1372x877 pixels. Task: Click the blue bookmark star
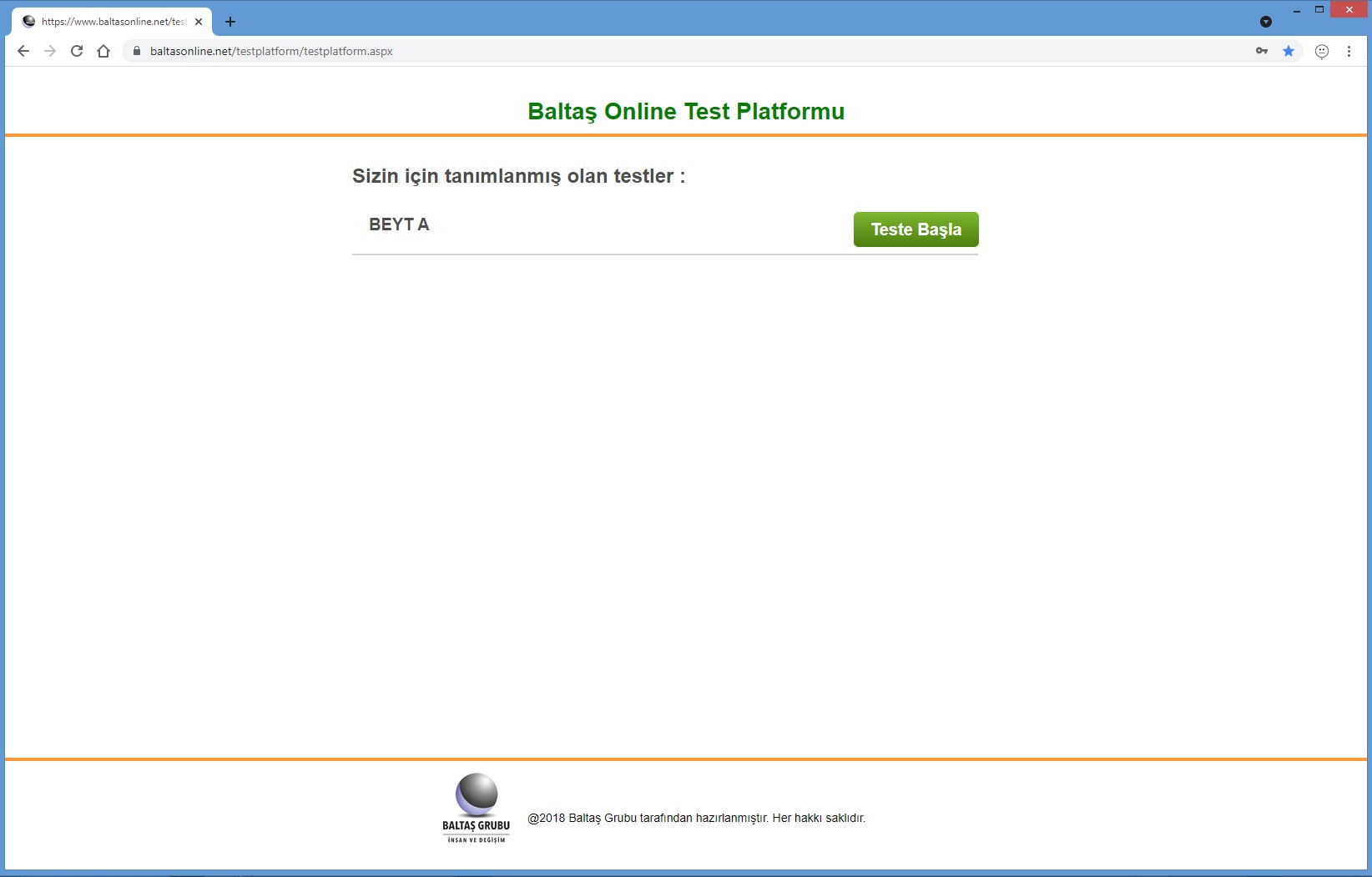tap(1289, 51)
